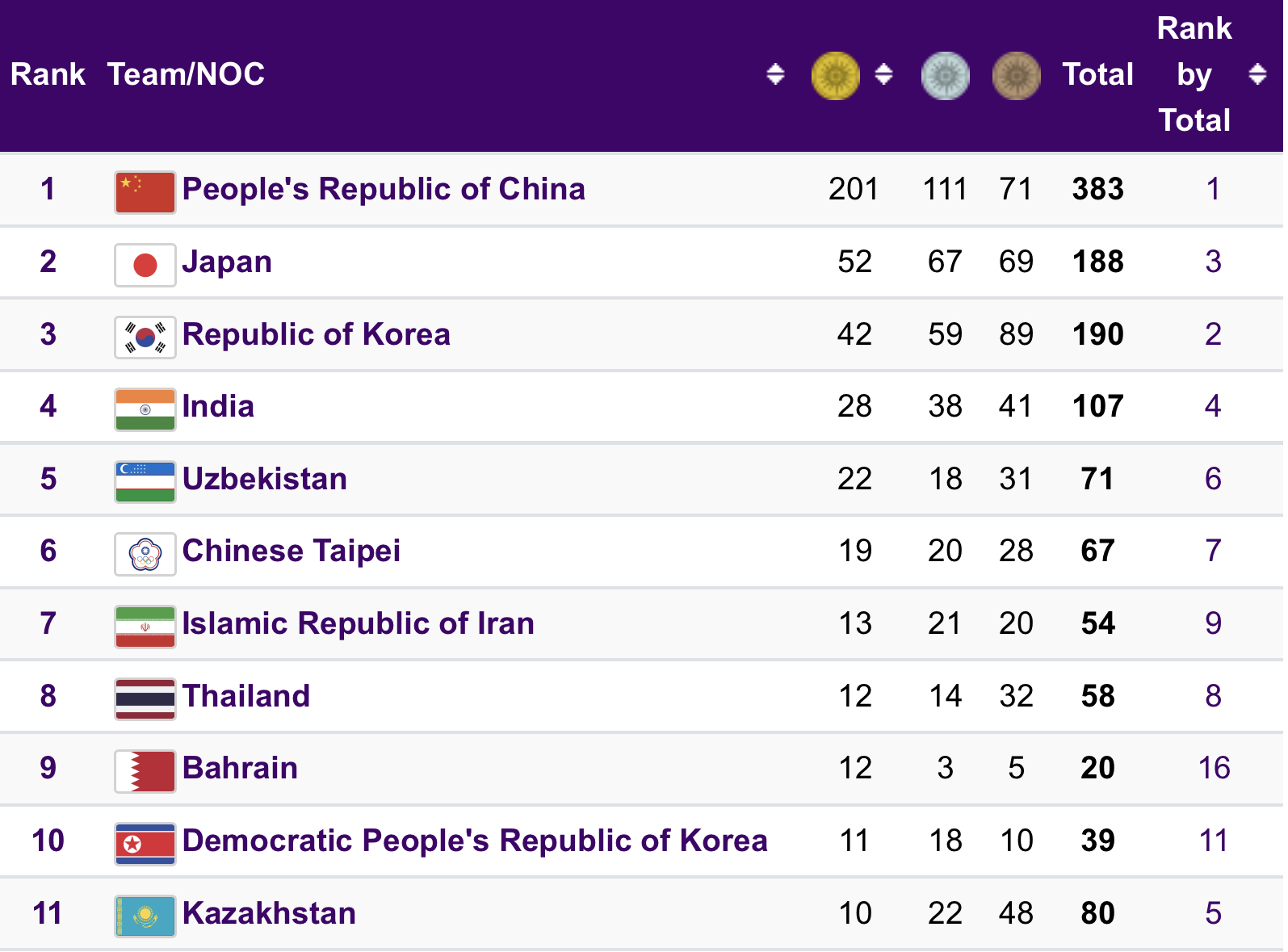The height and width of the screenshot is (952, 1288).
Task: Open the Chinese Taipei team link
Action: pos(292,551)
